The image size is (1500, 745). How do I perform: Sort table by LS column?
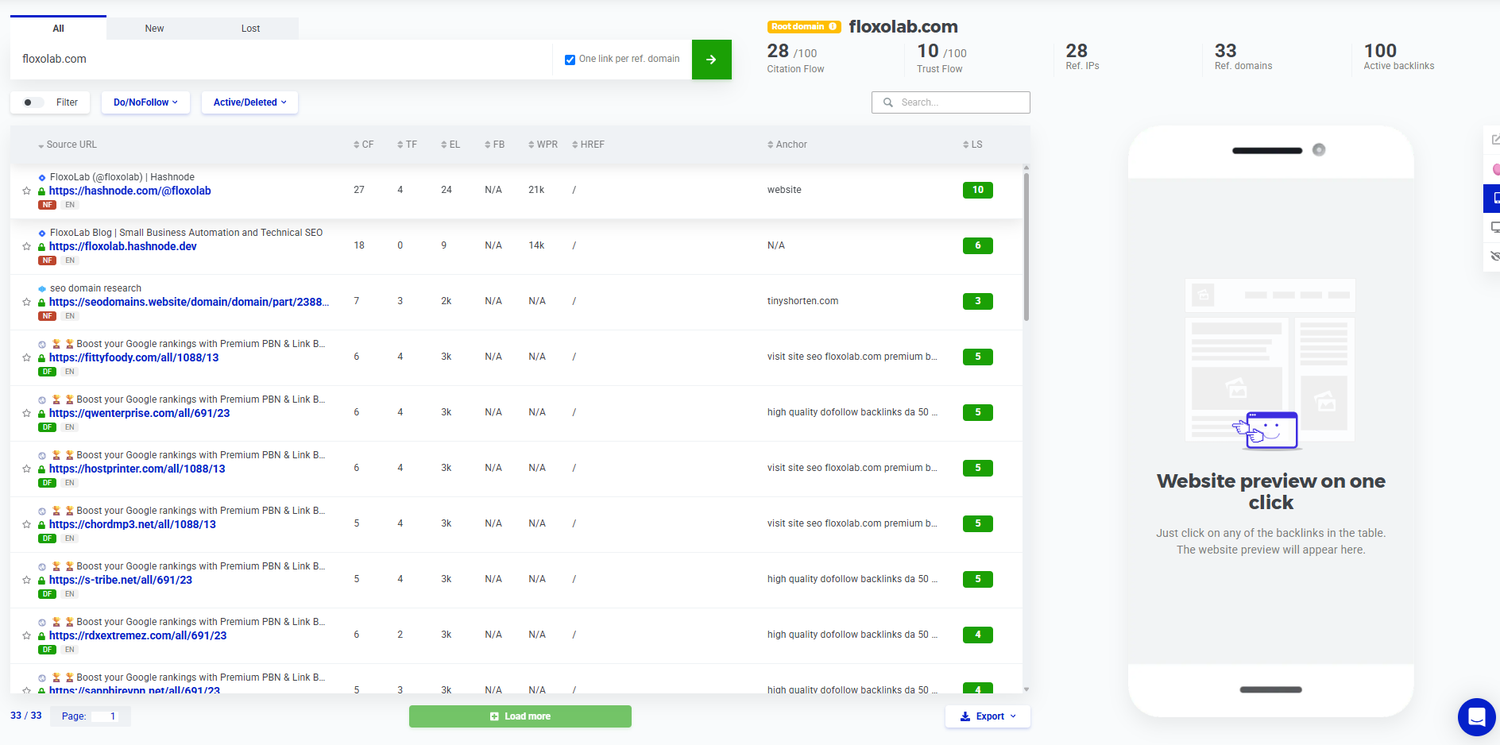(x=972, y=145)
